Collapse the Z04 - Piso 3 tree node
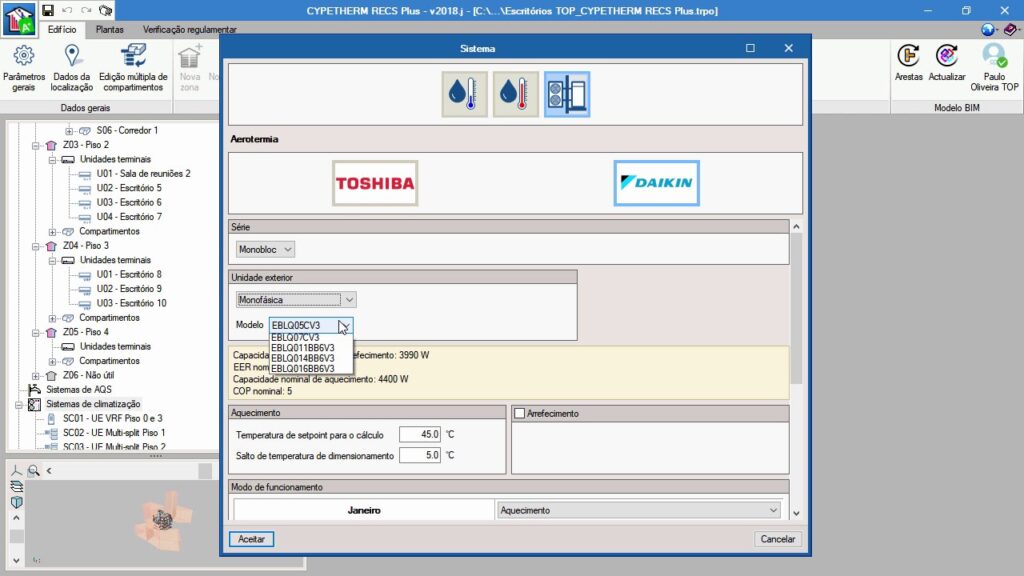1024x576 pixels. point(37,245)
